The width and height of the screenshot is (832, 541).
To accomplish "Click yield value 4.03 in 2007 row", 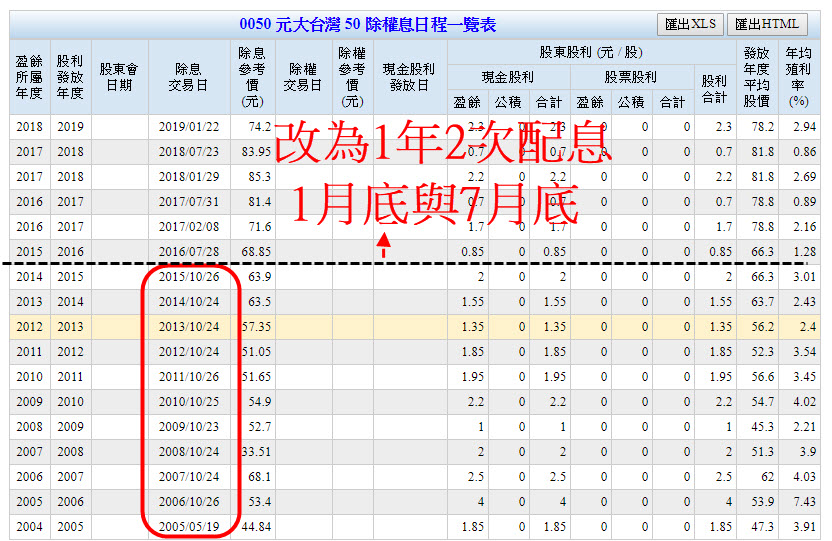I will pos(804,477).
